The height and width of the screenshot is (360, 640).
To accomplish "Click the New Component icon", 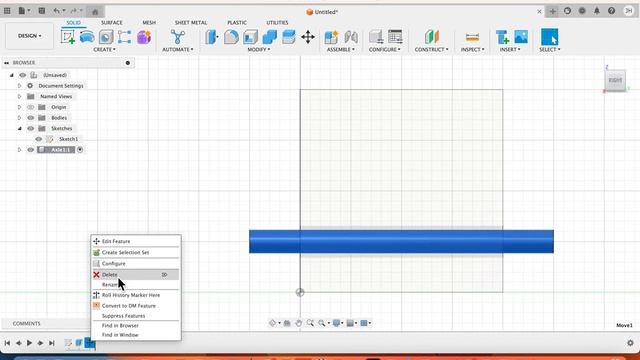I will coord(331,37).
